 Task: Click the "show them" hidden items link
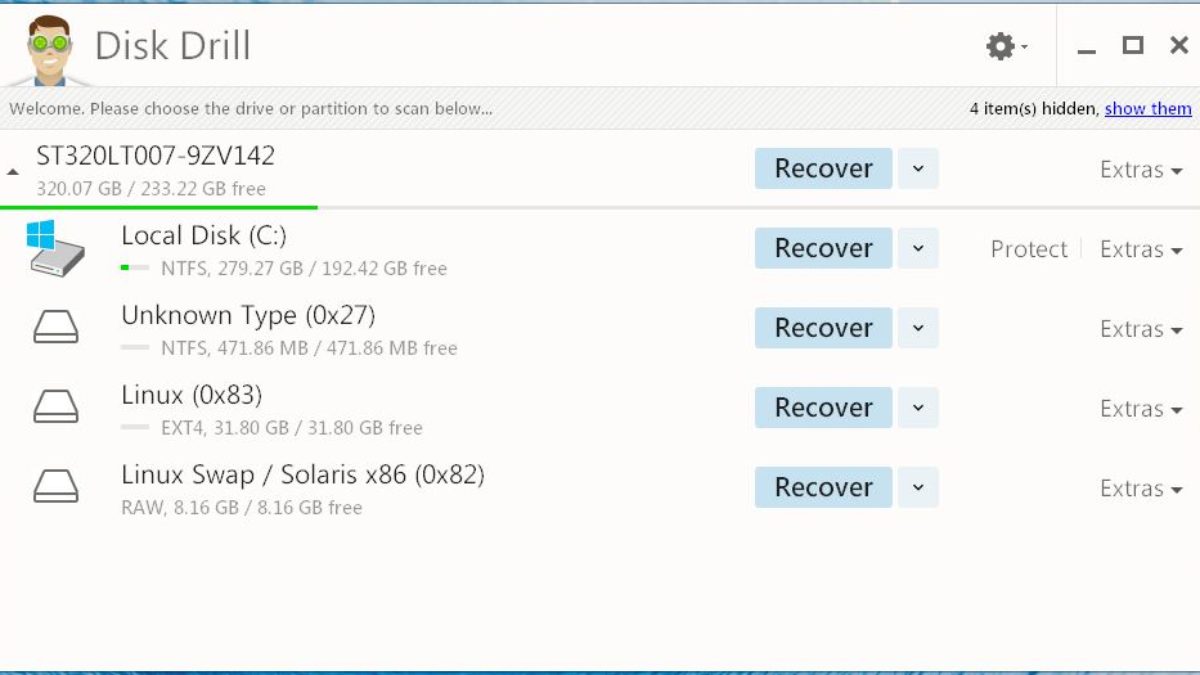[1148, 109]
